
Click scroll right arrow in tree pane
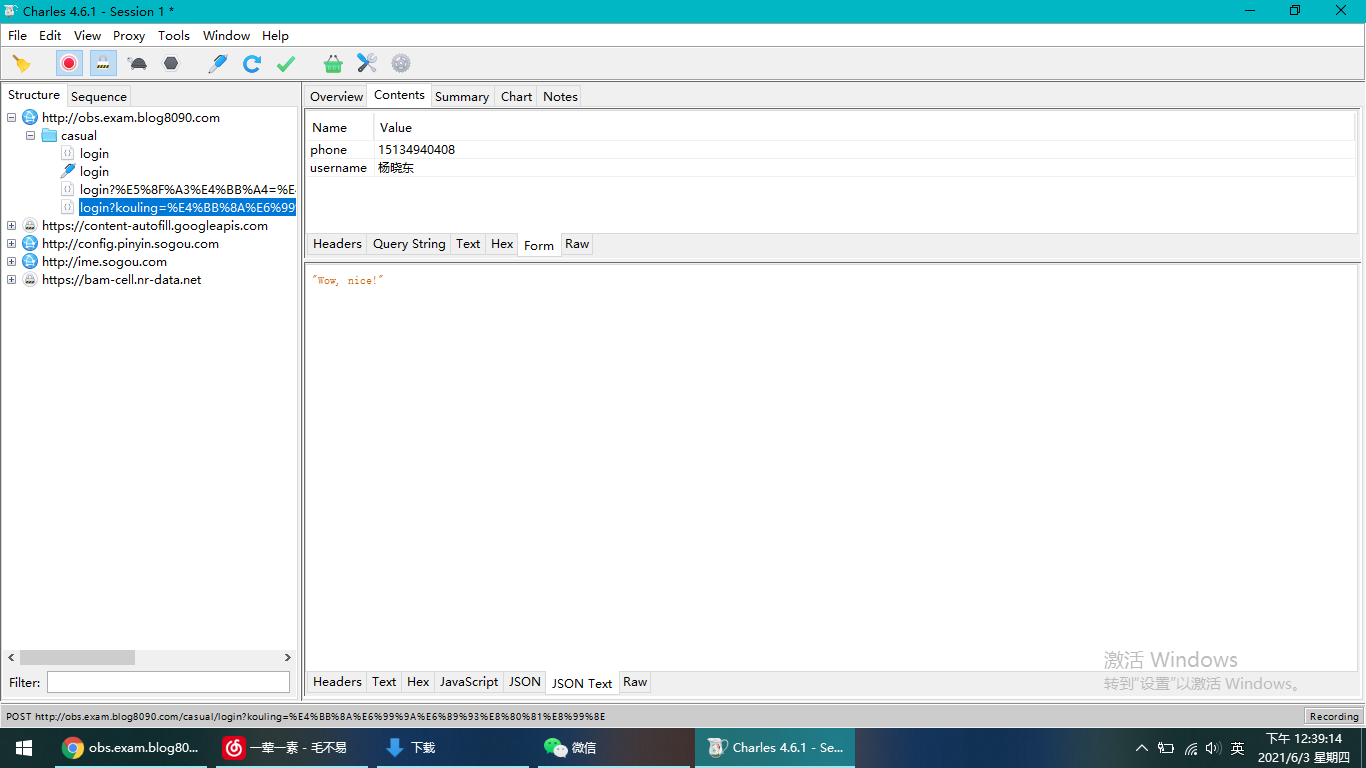[288, 658]
